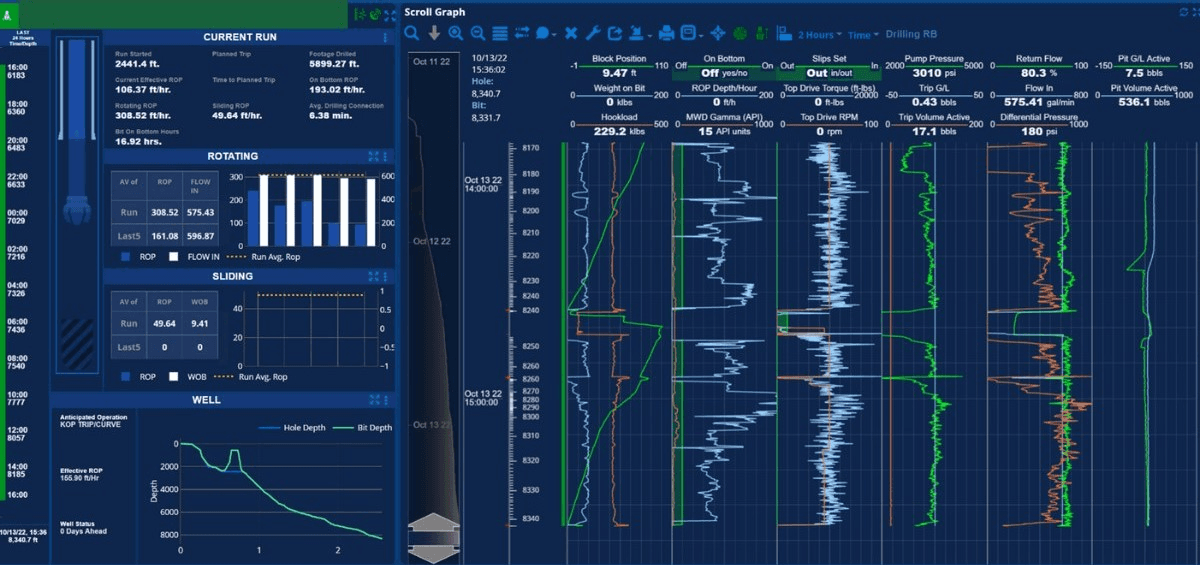
Task: Expand the comment bubble dropdown arrow
Action: click(554, 36)
